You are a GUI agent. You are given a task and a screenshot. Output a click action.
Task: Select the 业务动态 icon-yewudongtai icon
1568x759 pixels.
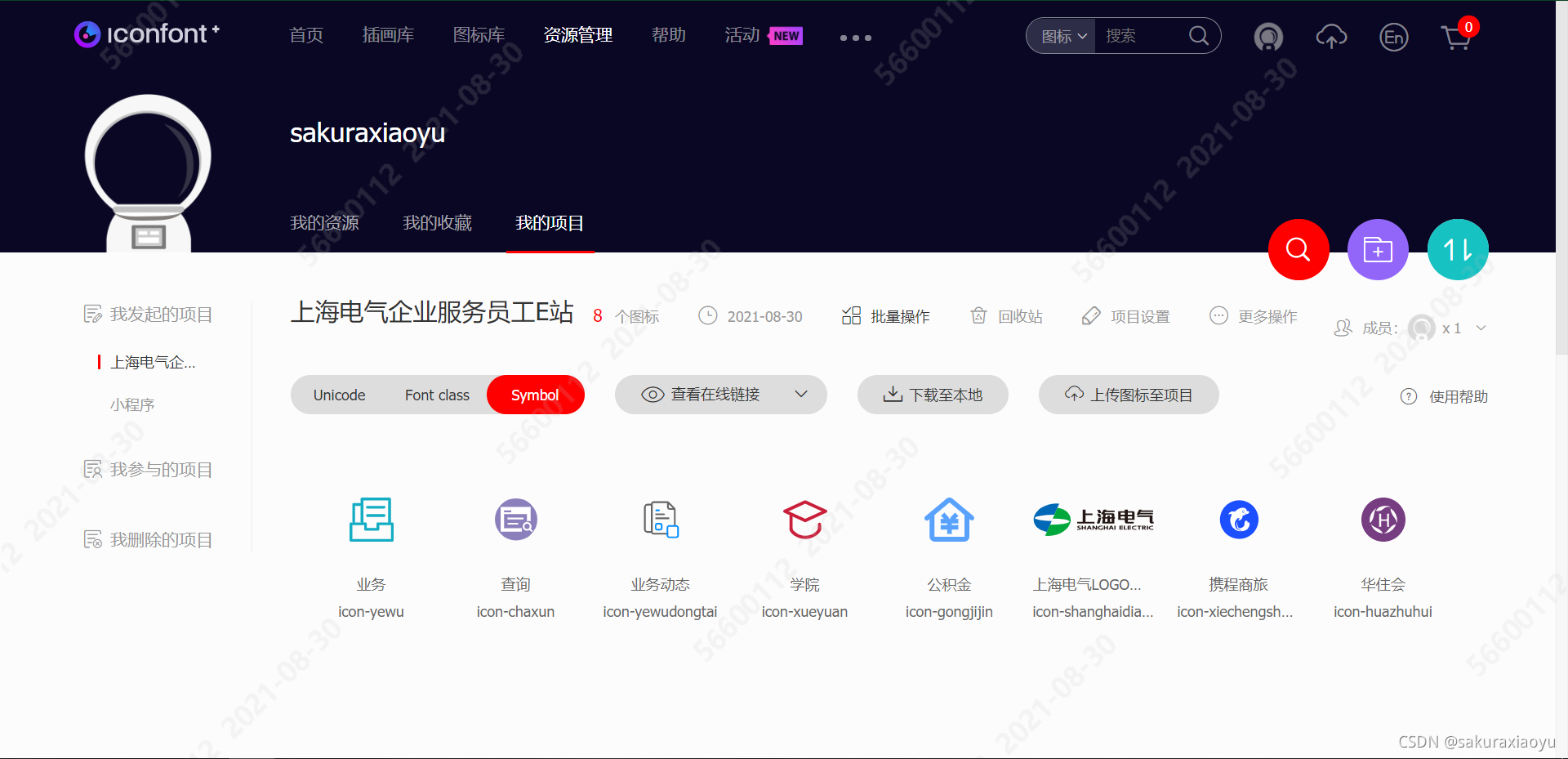[x=661, y=520]
